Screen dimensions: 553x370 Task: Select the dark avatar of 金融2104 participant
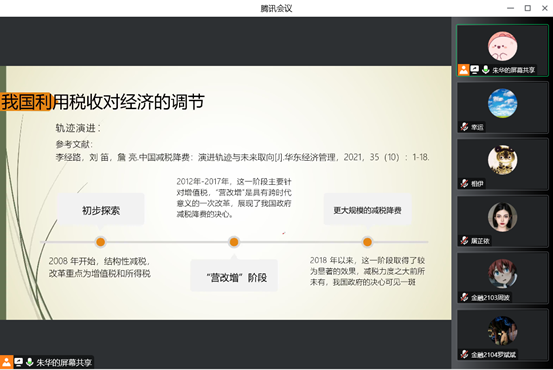(x=503, y=330)
